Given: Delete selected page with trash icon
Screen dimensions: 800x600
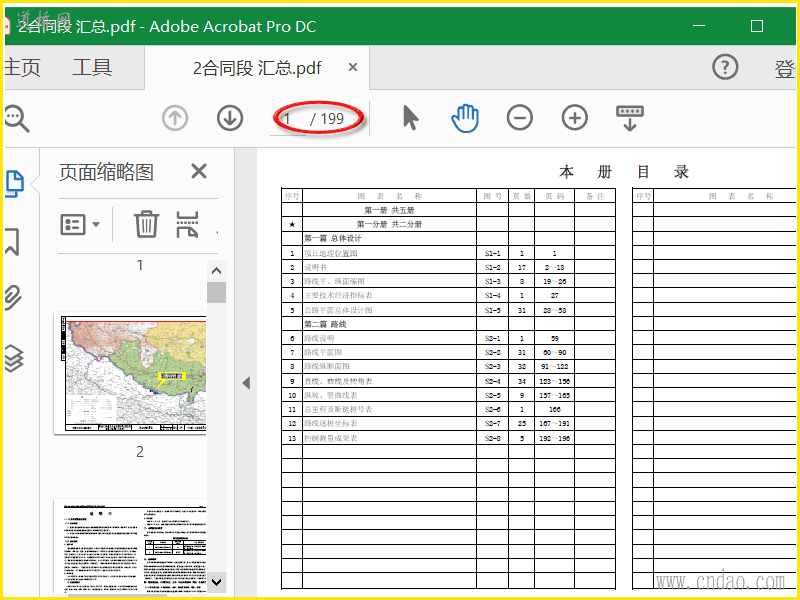Looking at the screenshot, I should point(146,224).
